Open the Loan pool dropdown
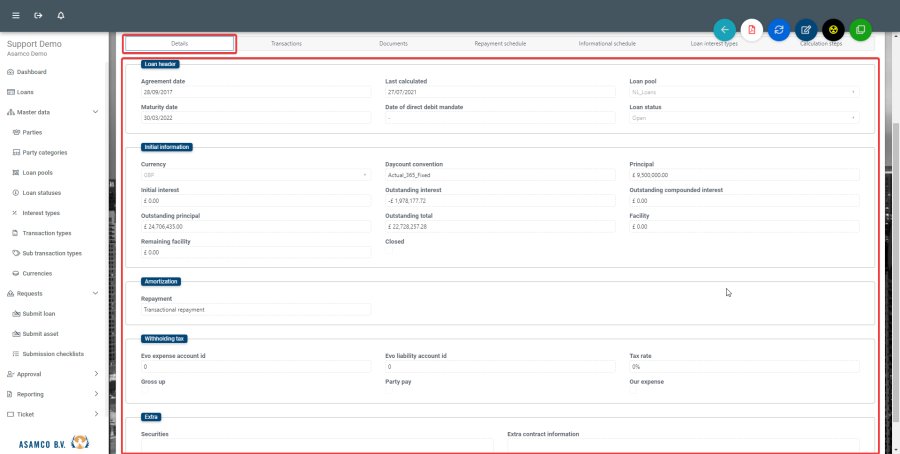900x454 pixels. pos(743,92)
